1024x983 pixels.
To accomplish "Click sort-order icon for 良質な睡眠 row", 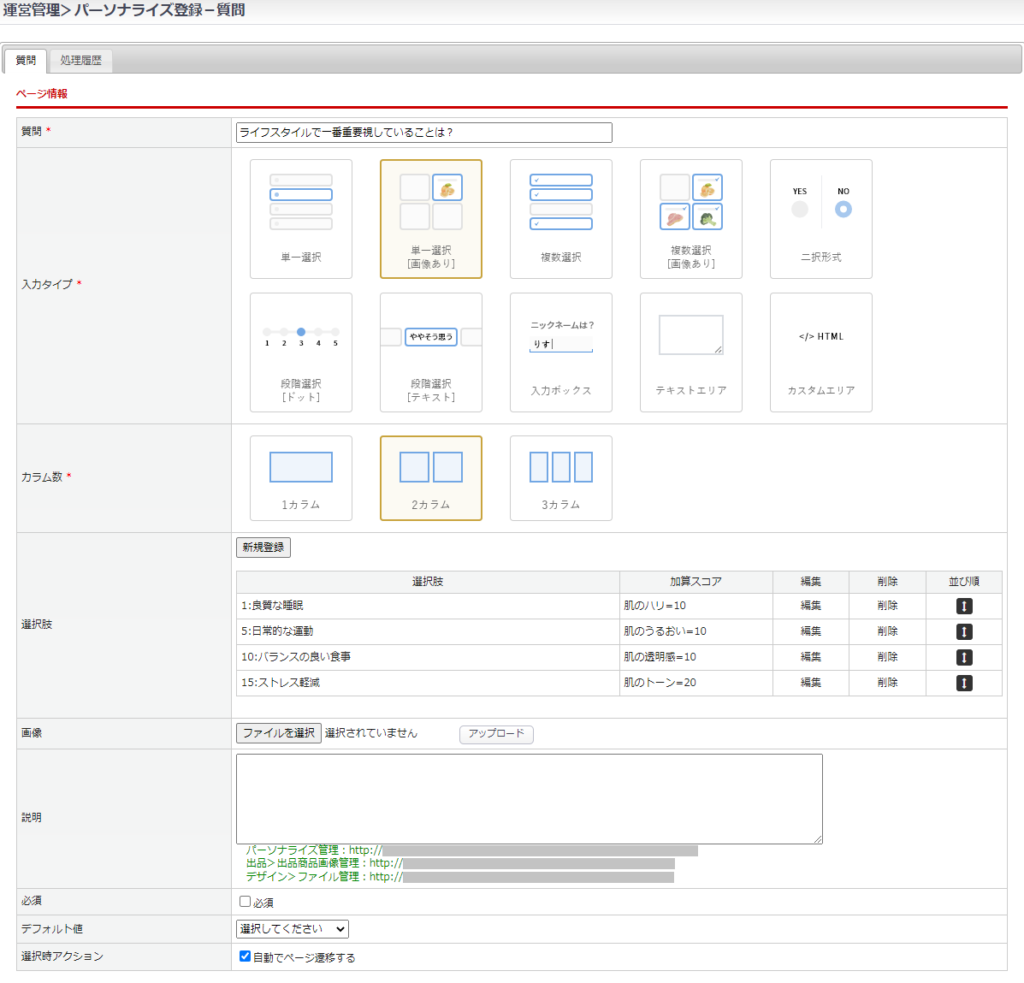I will point(964,606).
